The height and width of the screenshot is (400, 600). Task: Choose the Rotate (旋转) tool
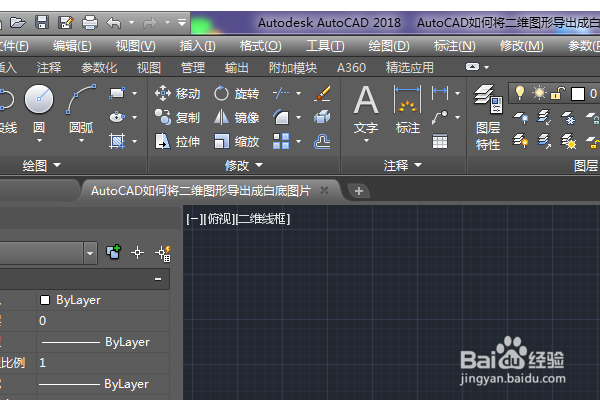236,93
